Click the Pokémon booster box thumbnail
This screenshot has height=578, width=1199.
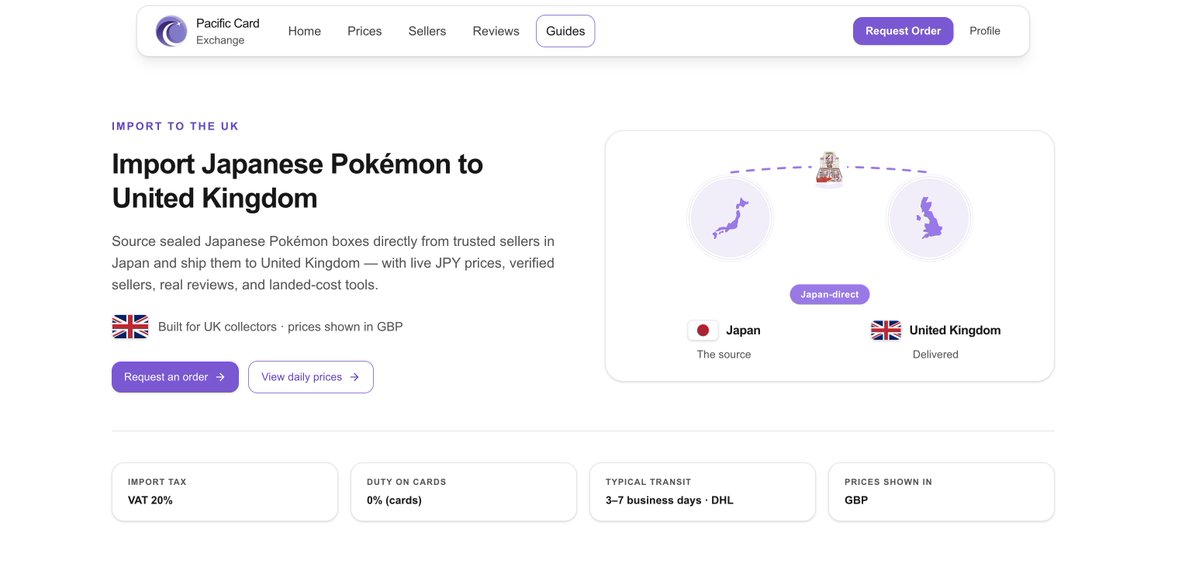coord(830,168)
